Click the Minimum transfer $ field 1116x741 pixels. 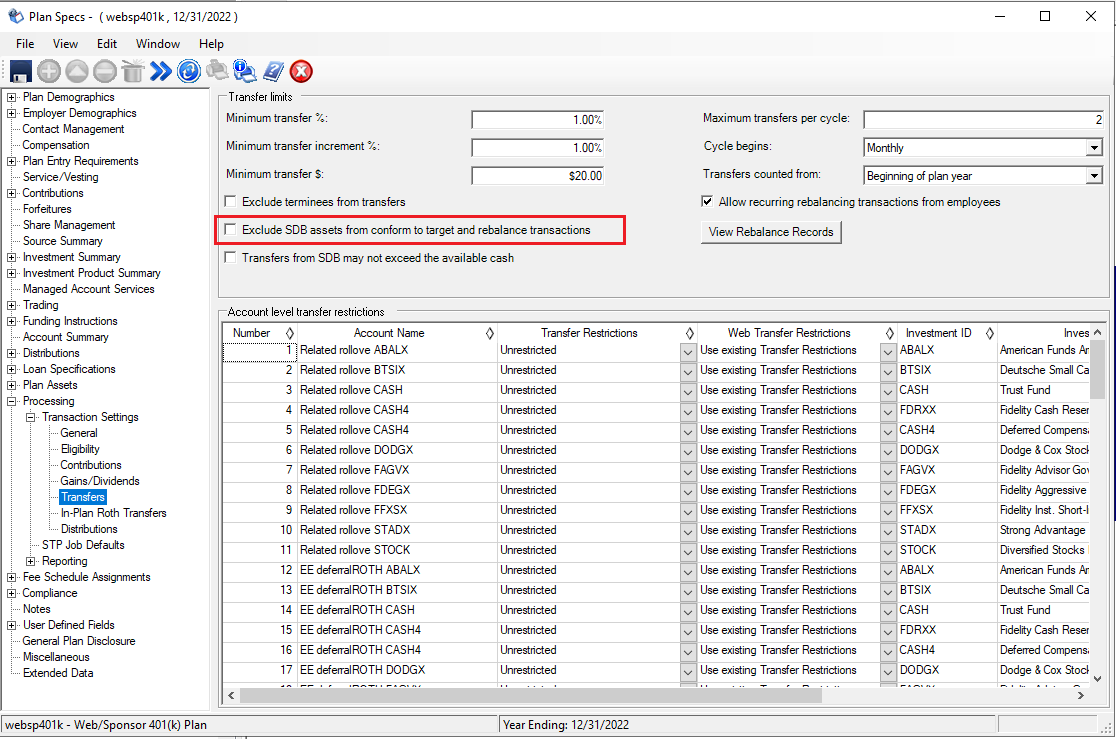(537, 175)
